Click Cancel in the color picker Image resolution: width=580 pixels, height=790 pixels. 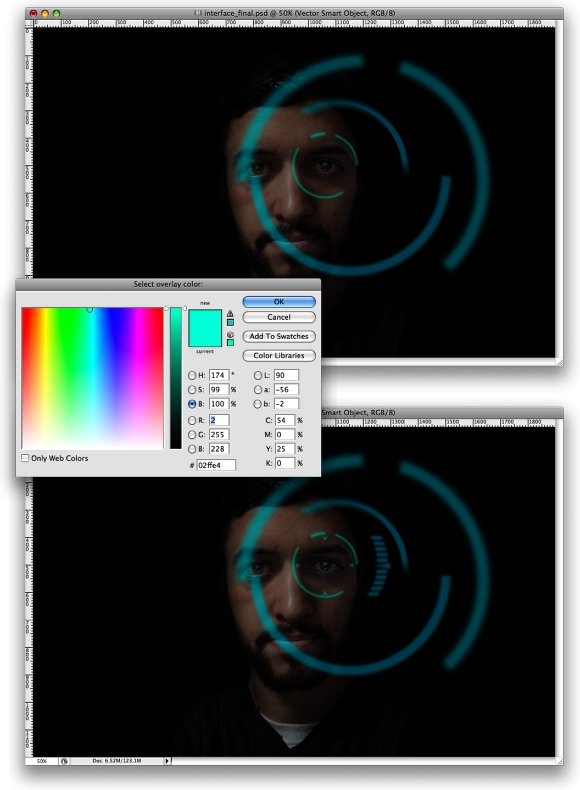(x=279, y=317)
